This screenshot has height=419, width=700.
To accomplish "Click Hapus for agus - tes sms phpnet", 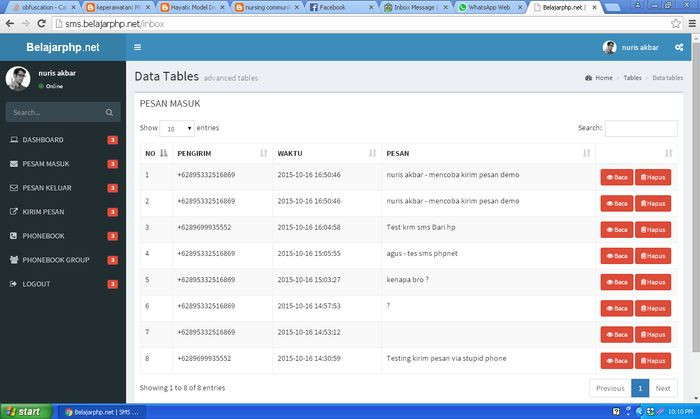I will pos(653,256).
